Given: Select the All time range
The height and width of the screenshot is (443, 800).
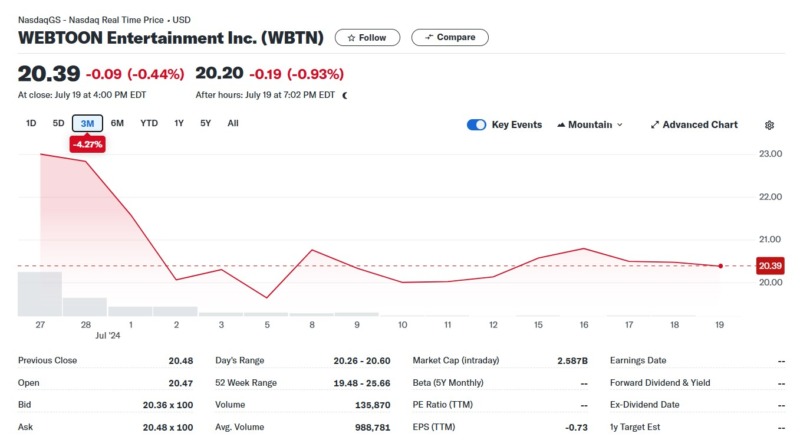Looking at the screenshot, I should [x=233, y=123].
